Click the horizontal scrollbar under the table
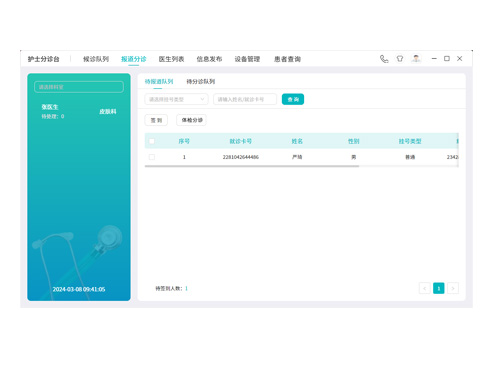500x368 pixels. tap(252, 166)
